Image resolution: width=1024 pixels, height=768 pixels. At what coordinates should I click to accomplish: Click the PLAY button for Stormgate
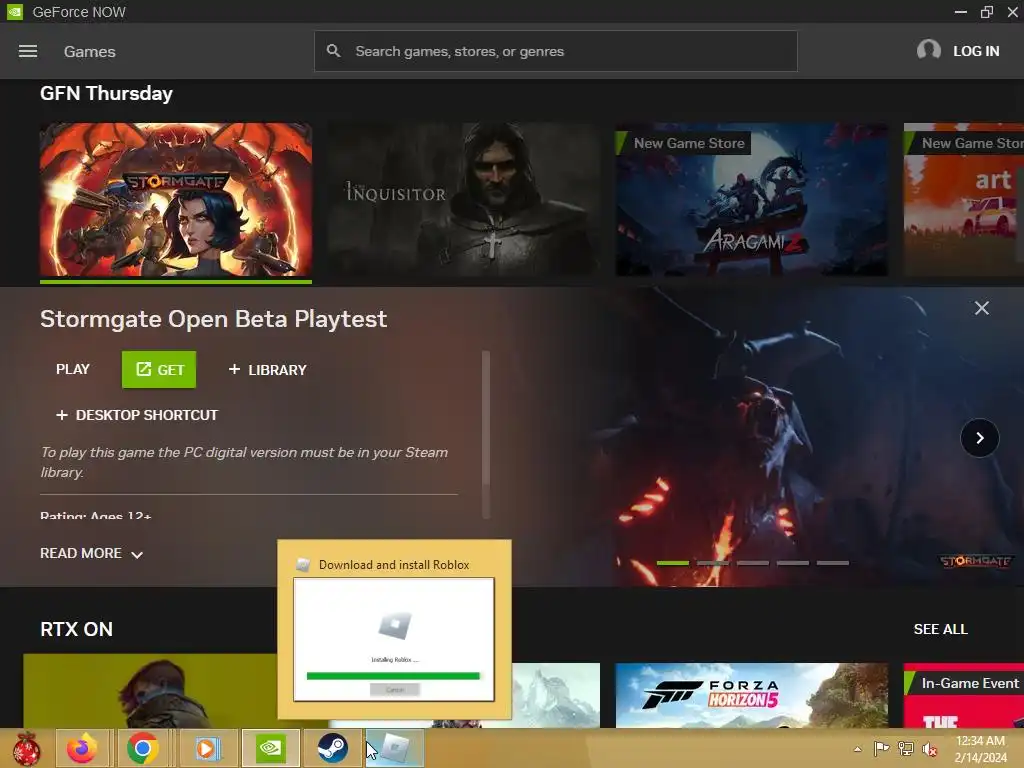(x=72, y=370)
